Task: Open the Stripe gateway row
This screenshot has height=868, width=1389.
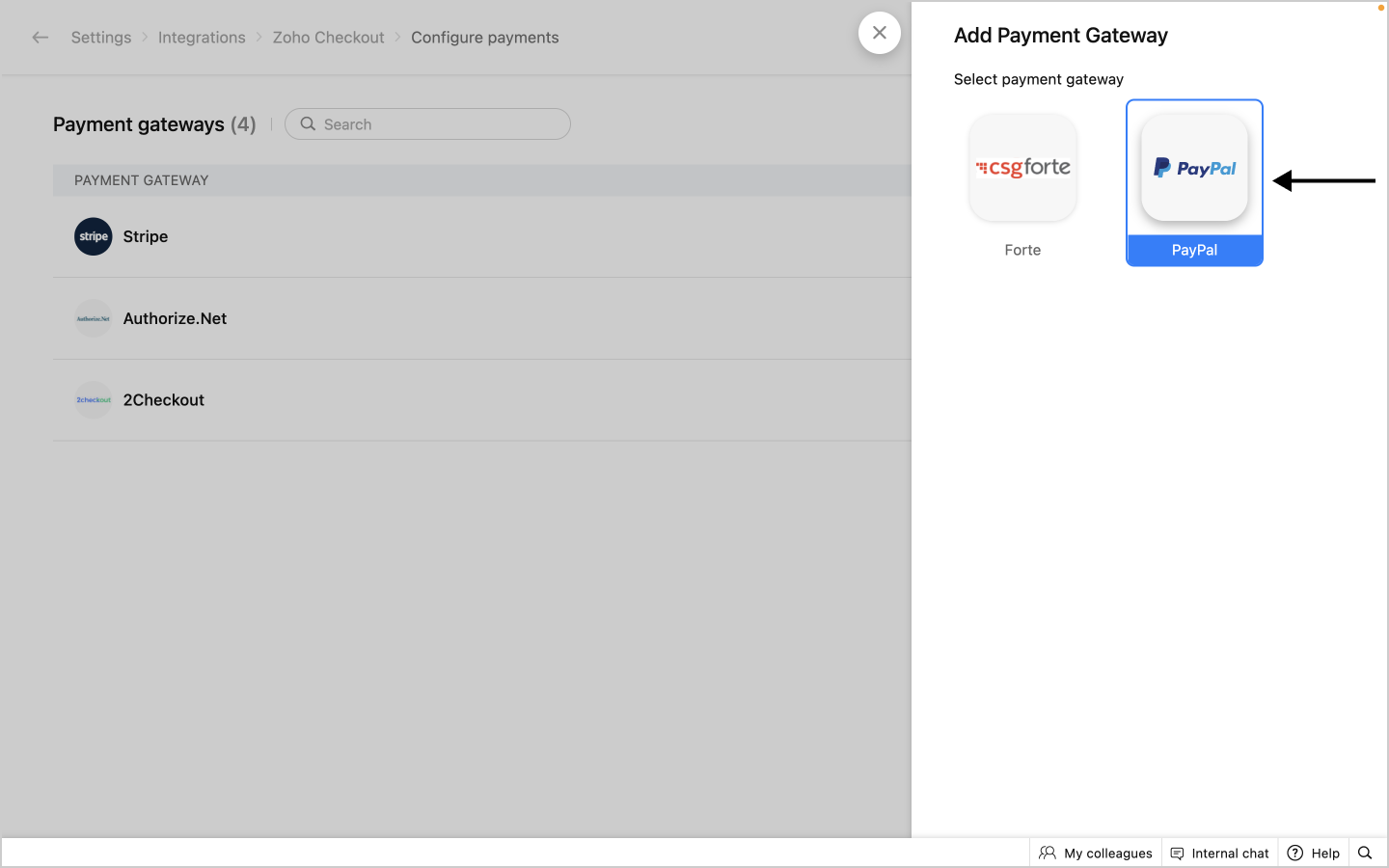Action: (x=481, y=236)
